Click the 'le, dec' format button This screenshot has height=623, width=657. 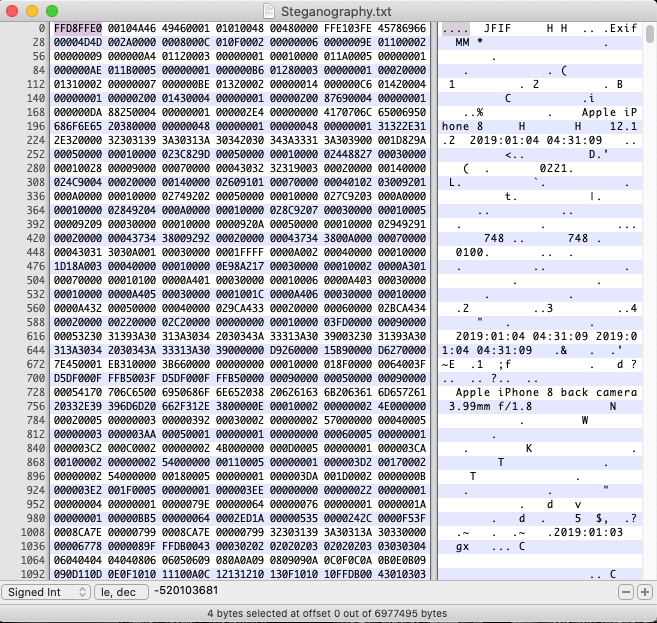[x=122, y=592]
